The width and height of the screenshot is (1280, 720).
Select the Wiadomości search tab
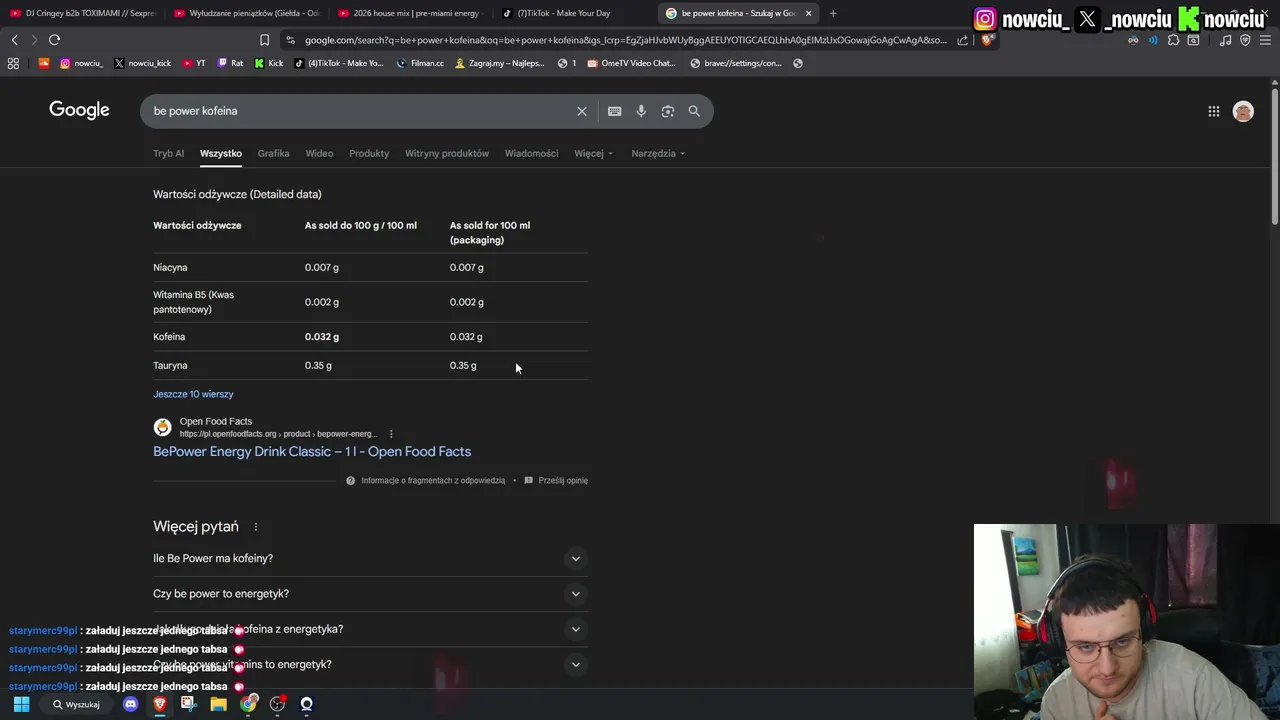531,154
